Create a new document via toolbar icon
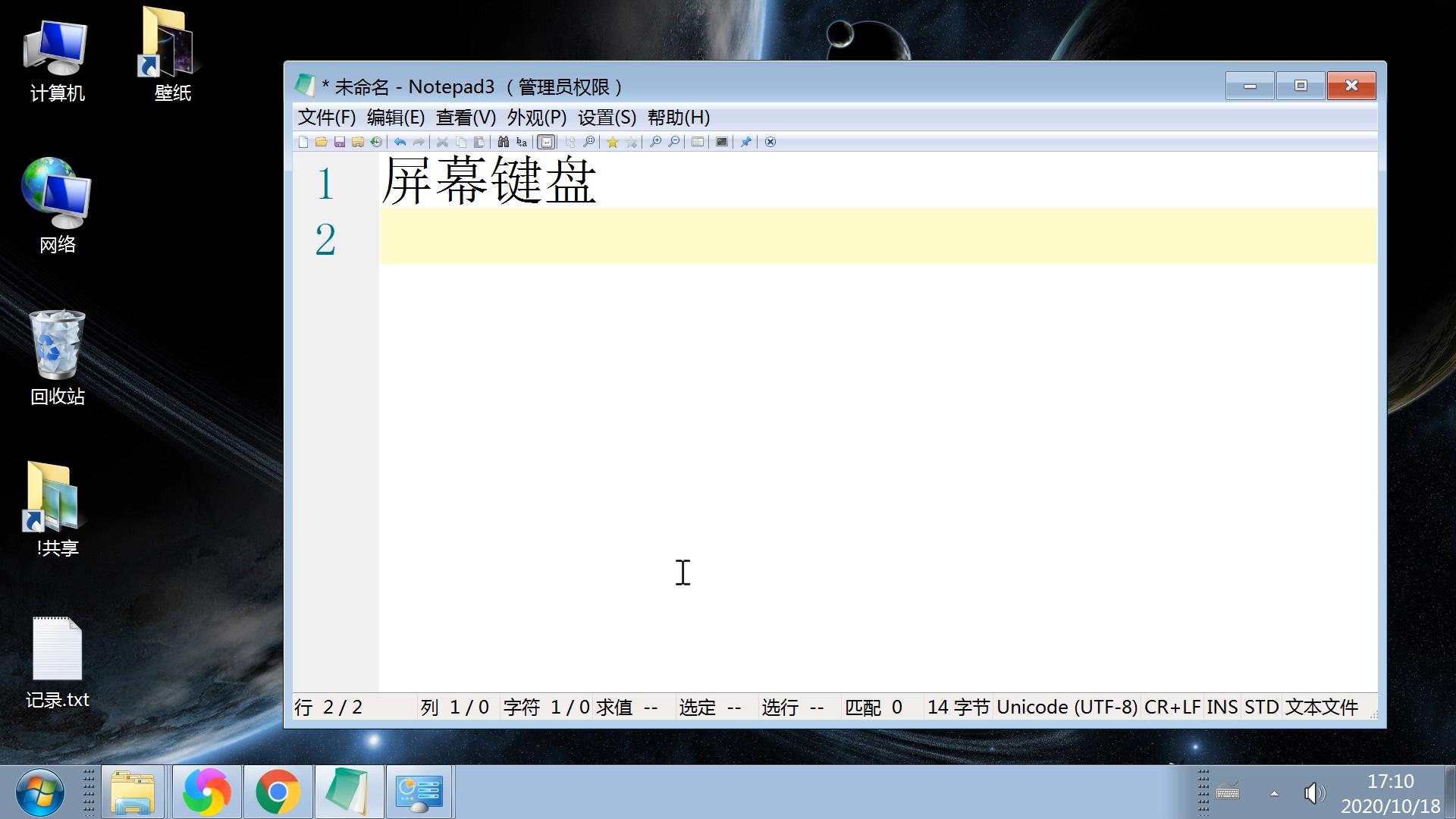 (304, 142)
